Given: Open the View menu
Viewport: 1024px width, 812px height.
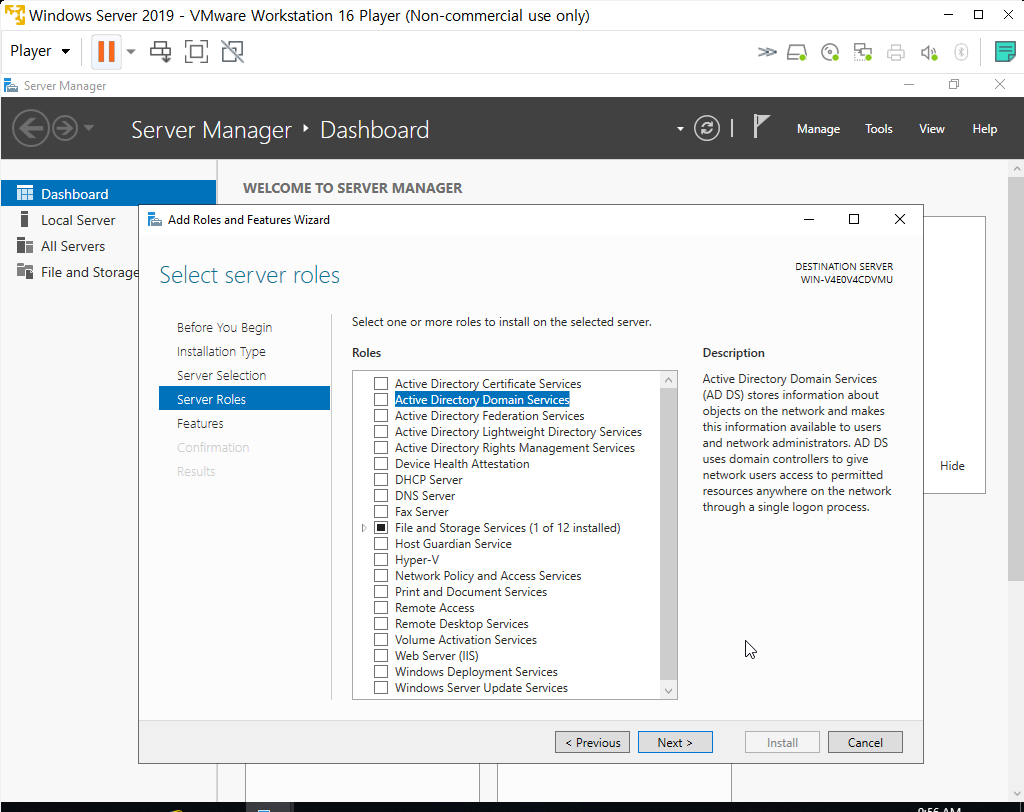Looking at the screenshot, I should pos(931,129).
